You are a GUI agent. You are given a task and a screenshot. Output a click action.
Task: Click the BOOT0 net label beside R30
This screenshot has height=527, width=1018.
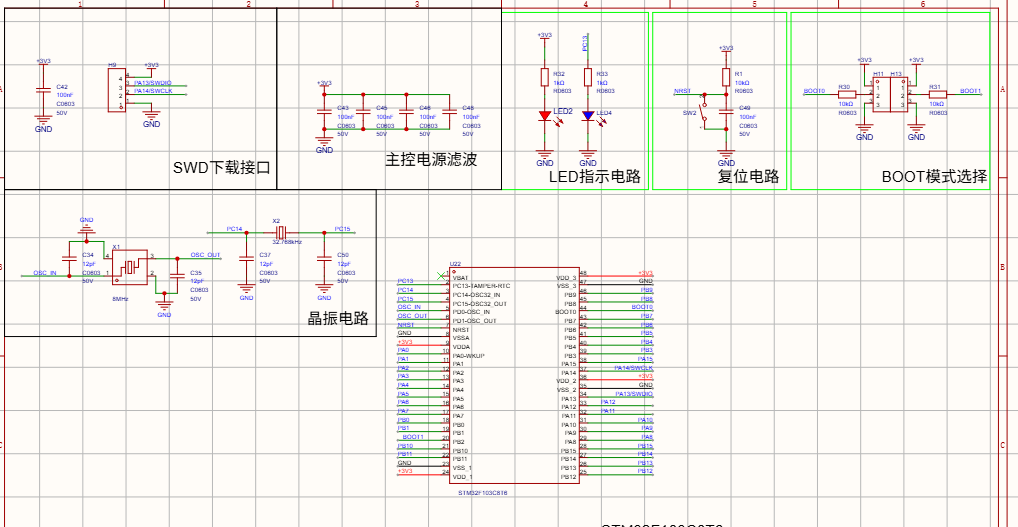click(813, 92)
